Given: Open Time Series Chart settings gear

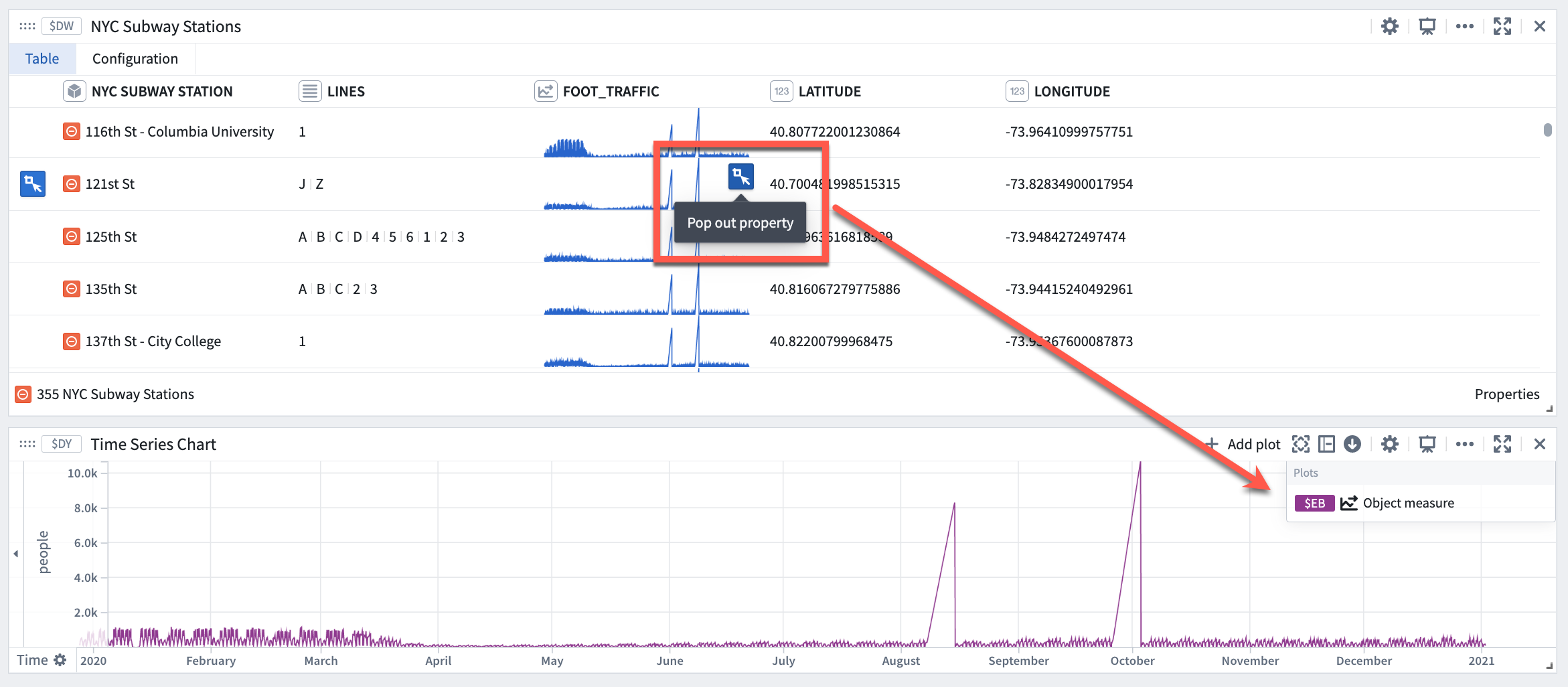Looking at the screenshot, I should (x=1390, y=444).
